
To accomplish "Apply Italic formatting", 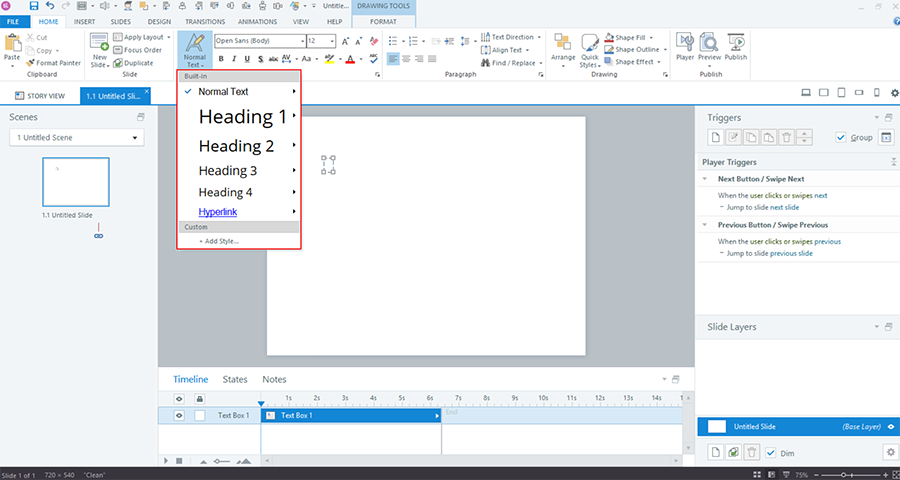I will coord(234,59).
